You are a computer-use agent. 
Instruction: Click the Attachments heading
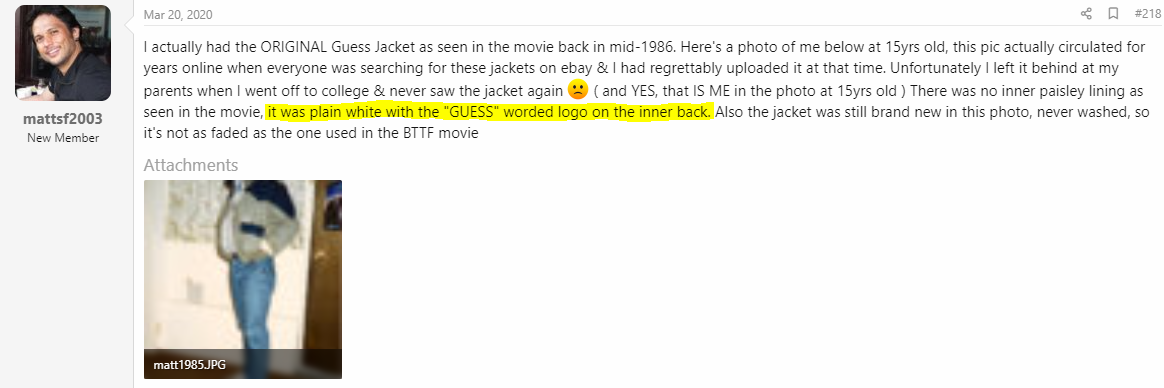191,165
